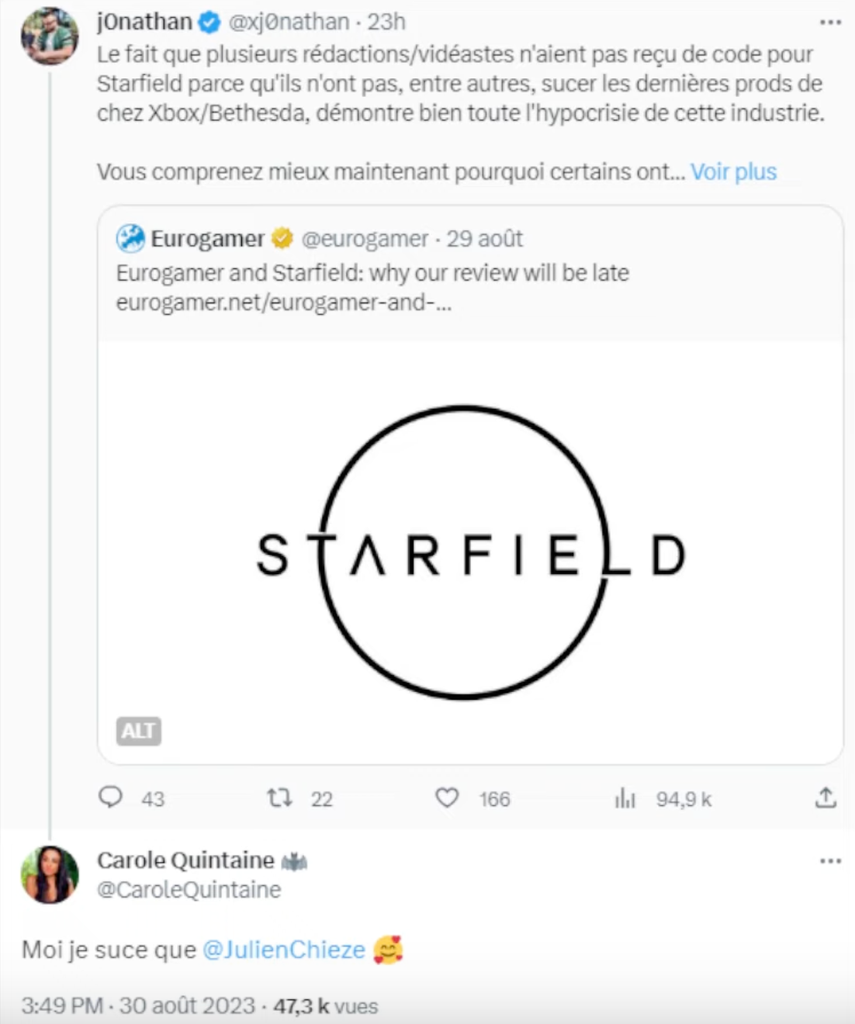Open Carole Quintaine's profile picture
The width and height of the screenshot is (855, 1024).
[x=49, y=874]
